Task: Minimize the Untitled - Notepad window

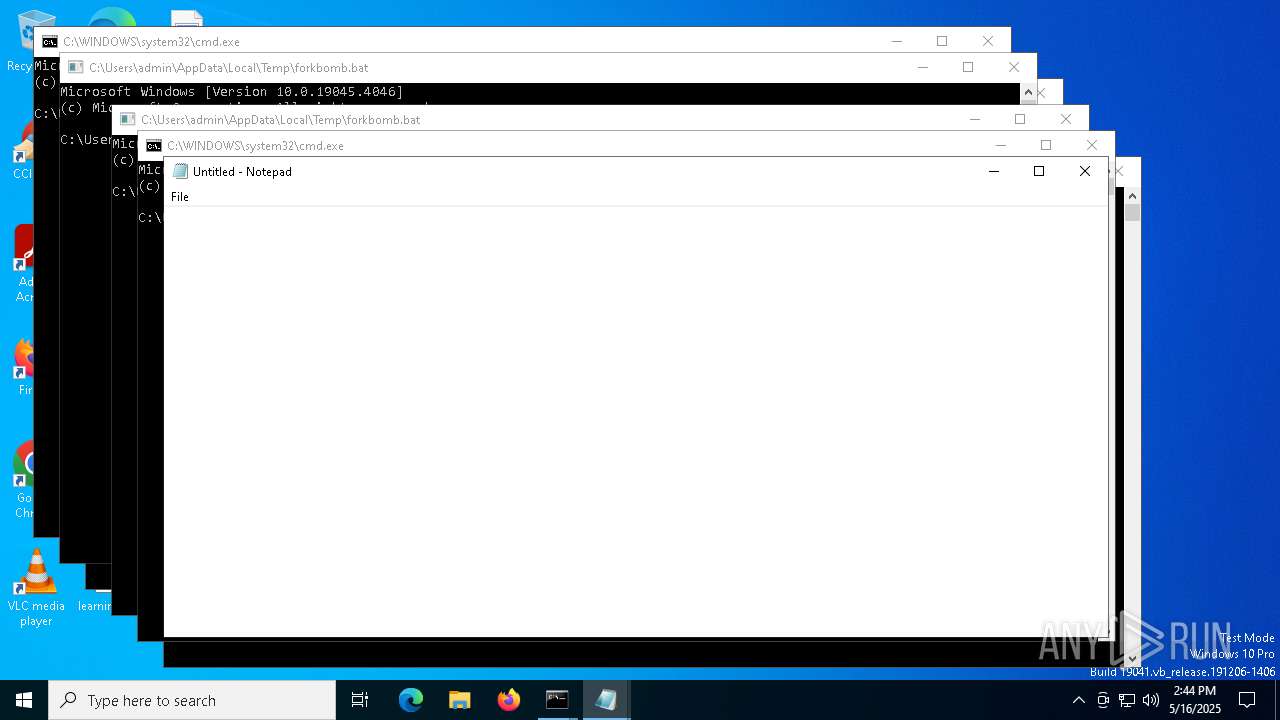Action: coord(994,171)
